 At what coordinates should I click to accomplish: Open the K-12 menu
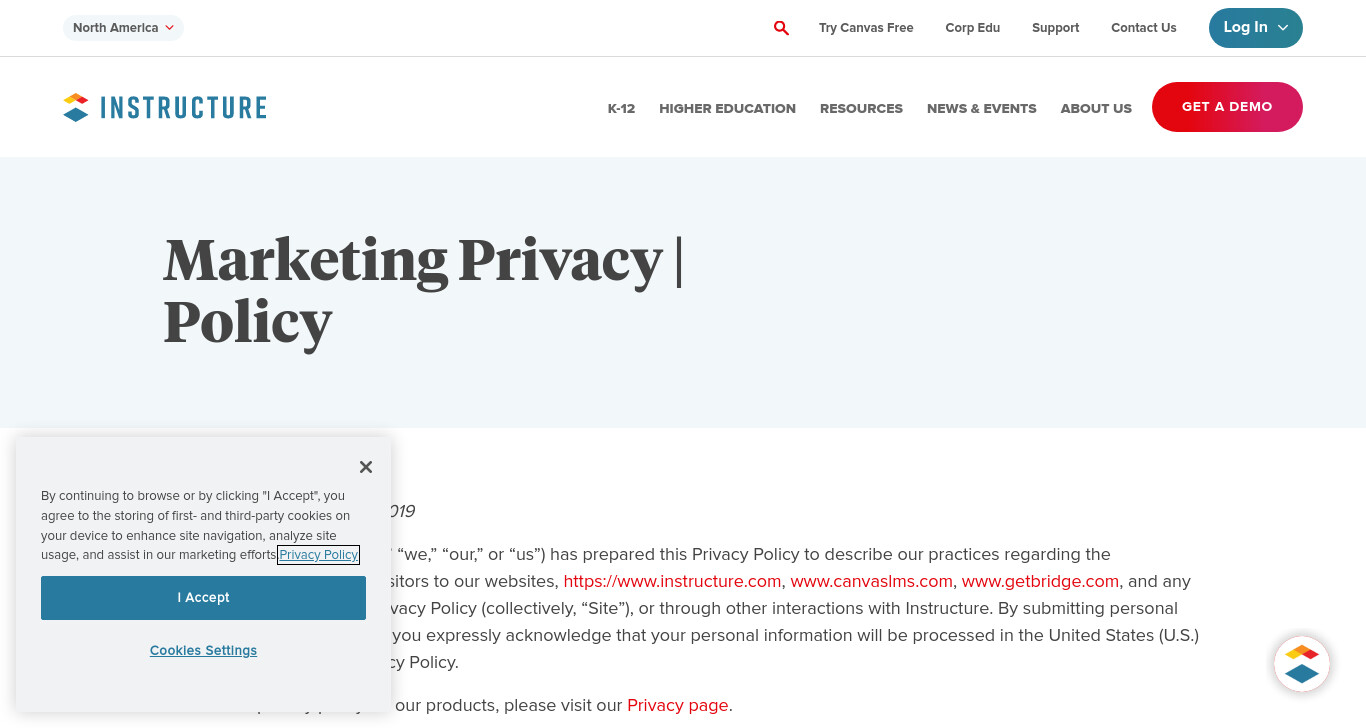[x=621, y=108]
